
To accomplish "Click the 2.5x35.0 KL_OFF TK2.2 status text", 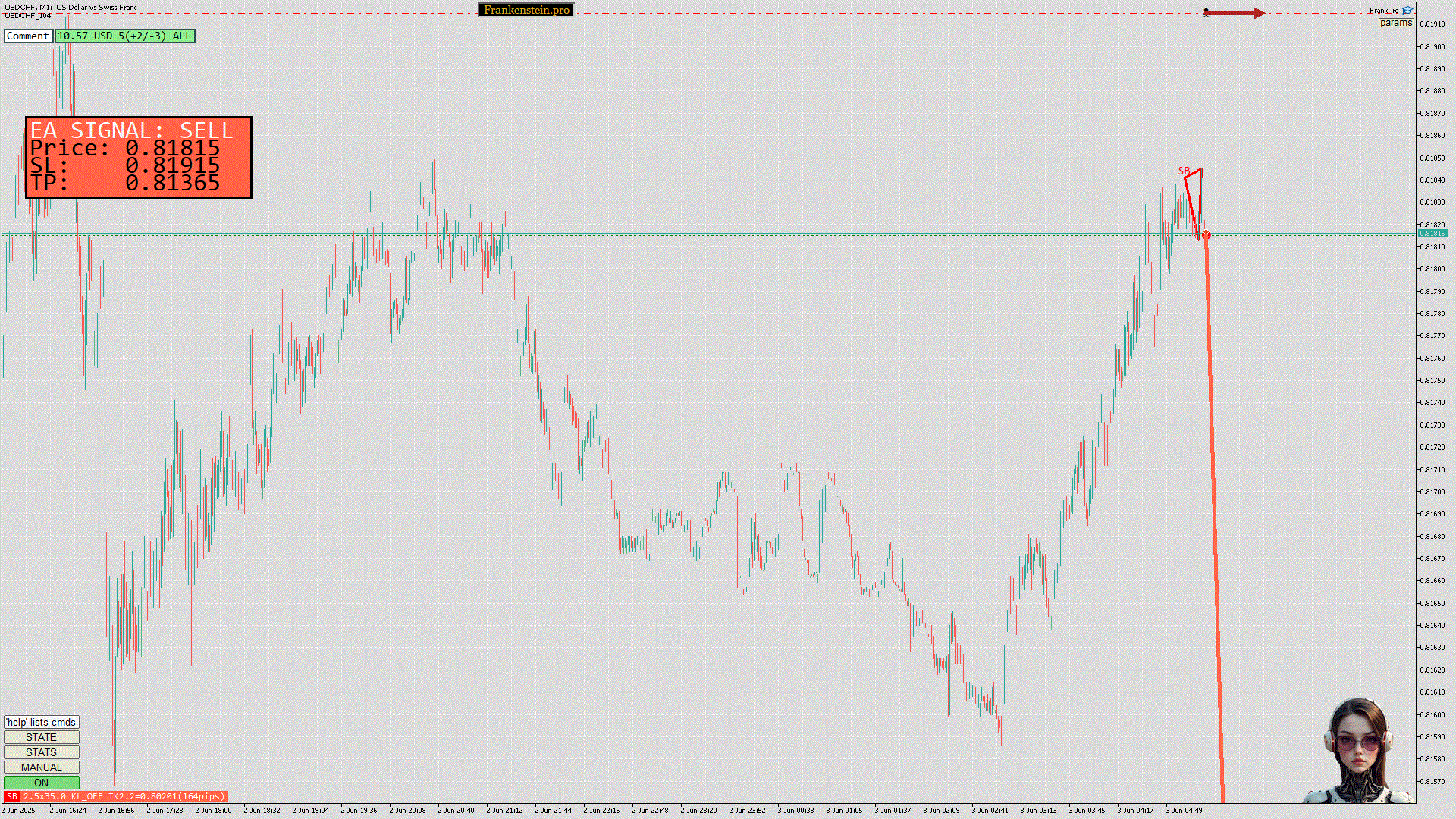I will point(124,796).
